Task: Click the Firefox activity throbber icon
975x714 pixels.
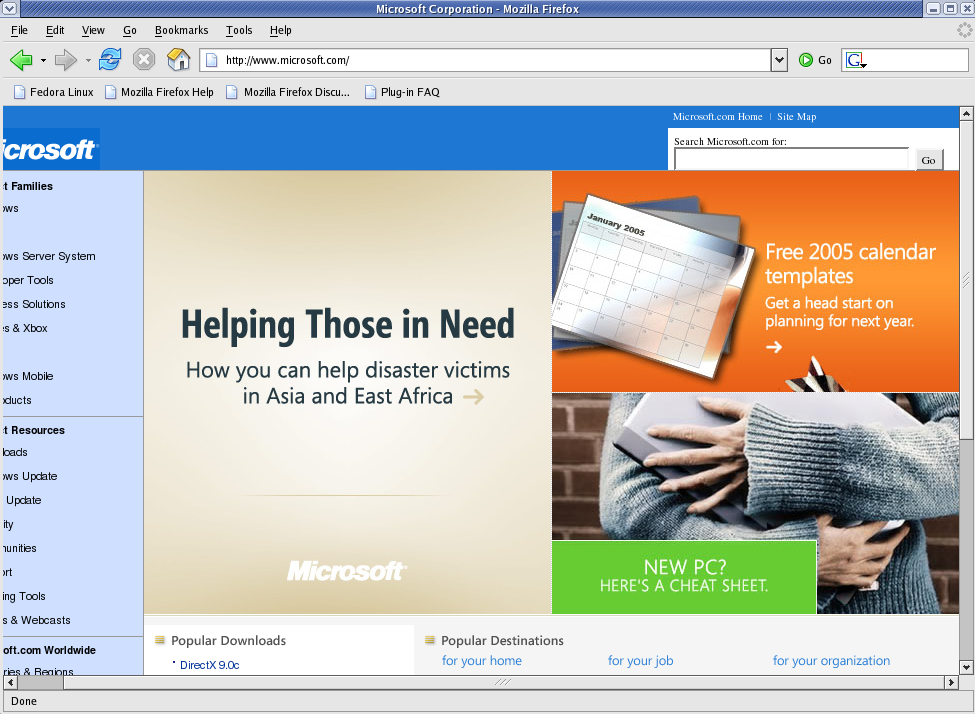Action: [x=964, y=30]
